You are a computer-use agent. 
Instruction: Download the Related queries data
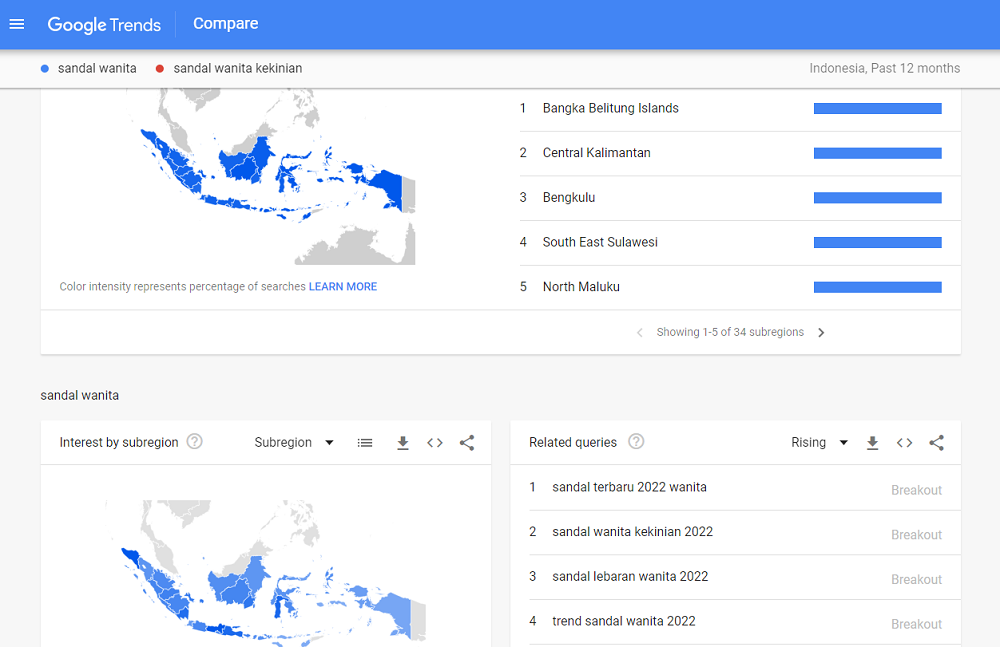872,443
